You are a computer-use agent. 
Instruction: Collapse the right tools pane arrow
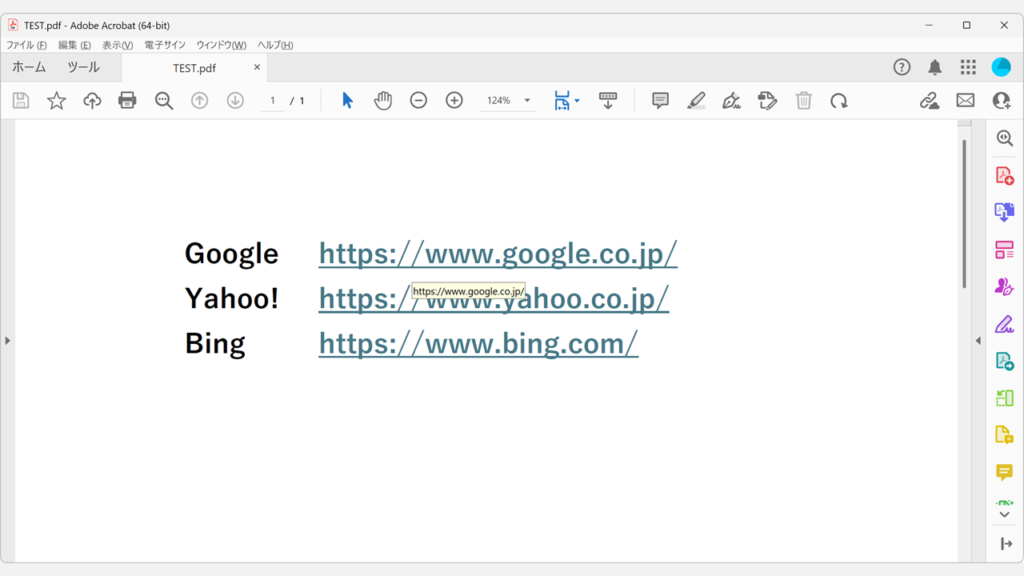coord(978,340)
